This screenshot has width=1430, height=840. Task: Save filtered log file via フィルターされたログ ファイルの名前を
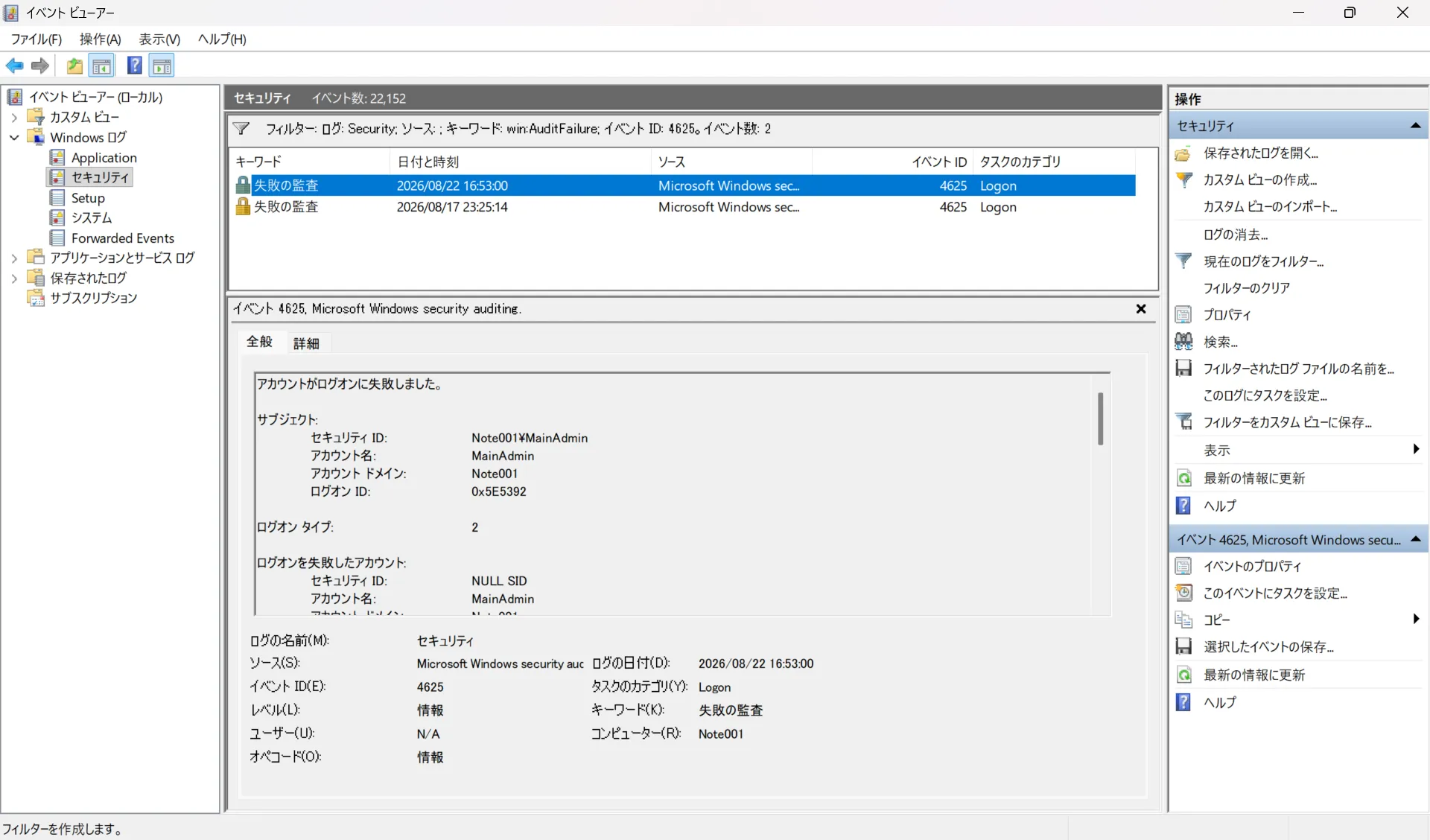pyautogui.click(x=1298, y=369)
